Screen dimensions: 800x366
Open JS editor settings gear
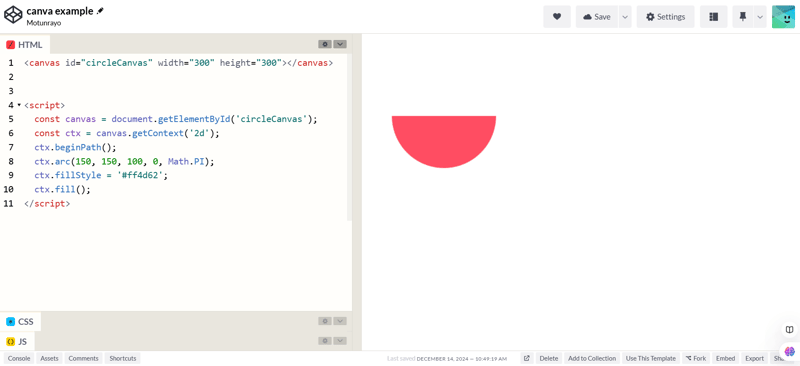click(325, 340)
